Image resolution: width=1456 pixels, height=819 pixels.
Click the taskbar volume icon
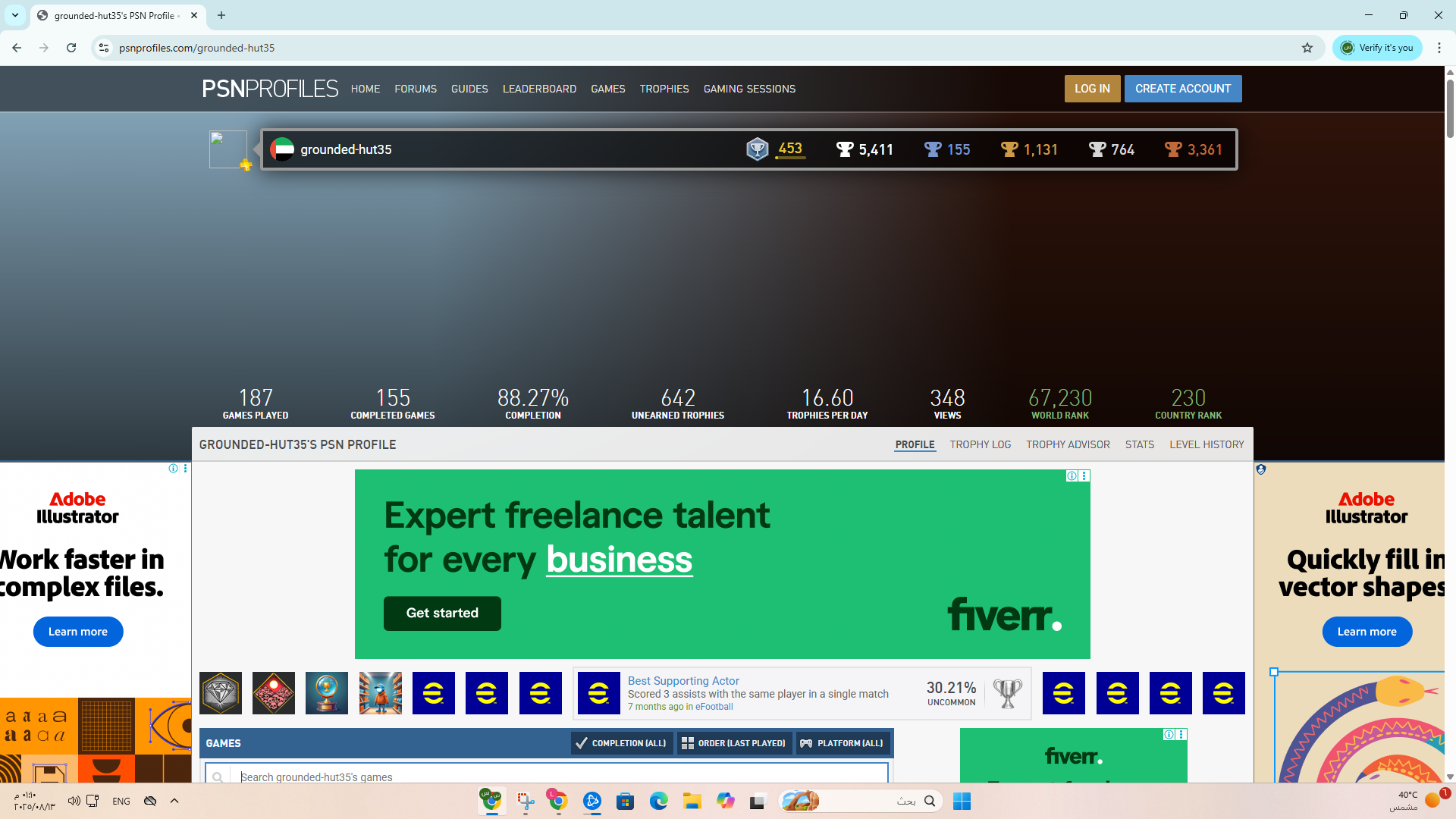[x=74, y=801]
